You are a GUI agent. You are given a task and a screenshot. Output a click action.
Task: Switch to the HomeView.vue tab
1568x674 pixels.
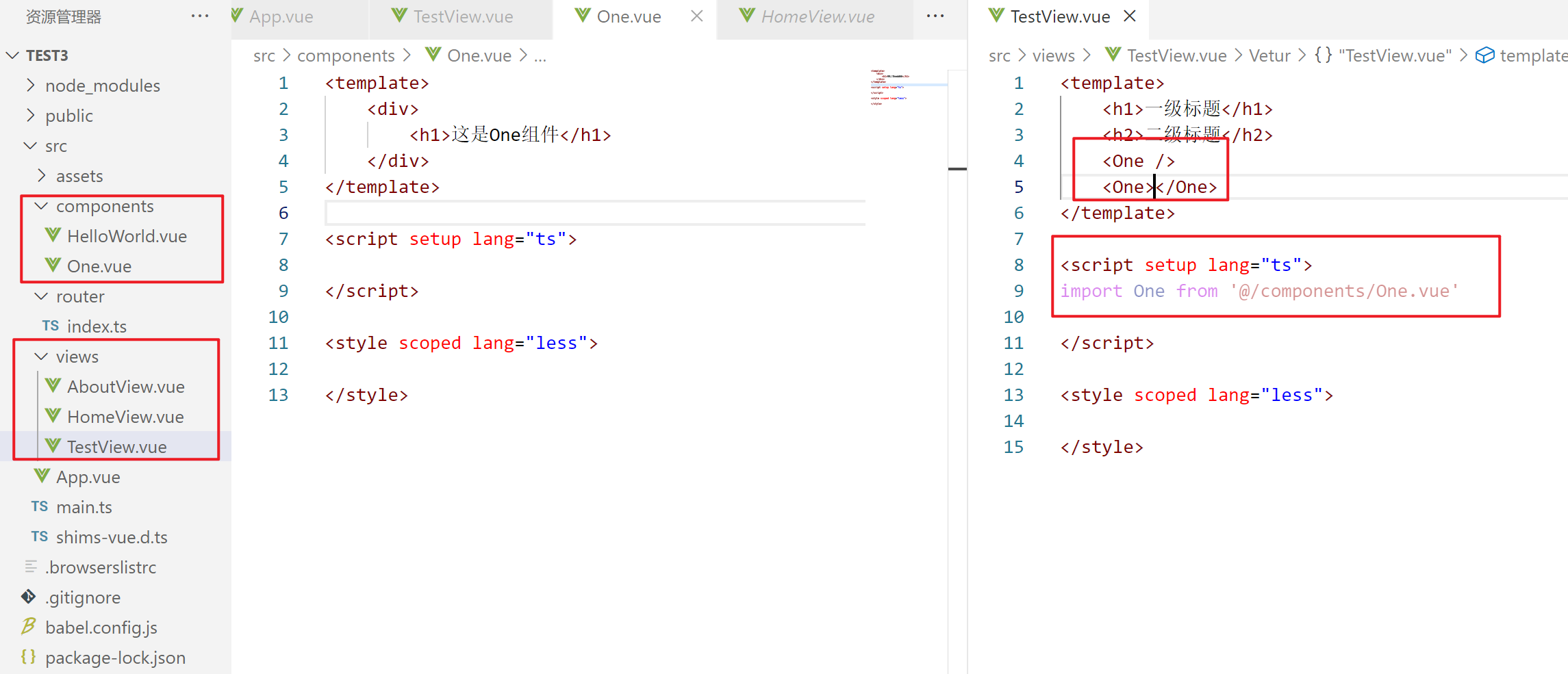pyautogui.click(x=817, y=17)
